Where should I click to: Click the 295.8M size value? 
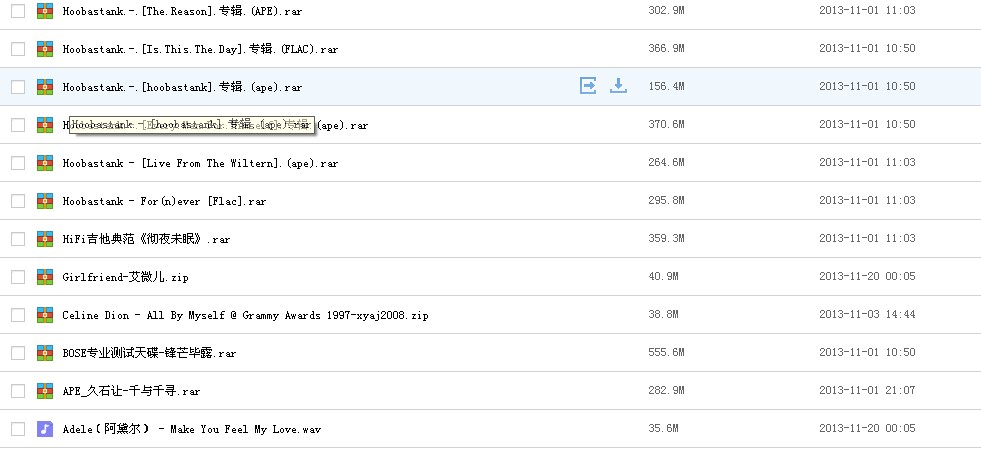click(666, 200)
